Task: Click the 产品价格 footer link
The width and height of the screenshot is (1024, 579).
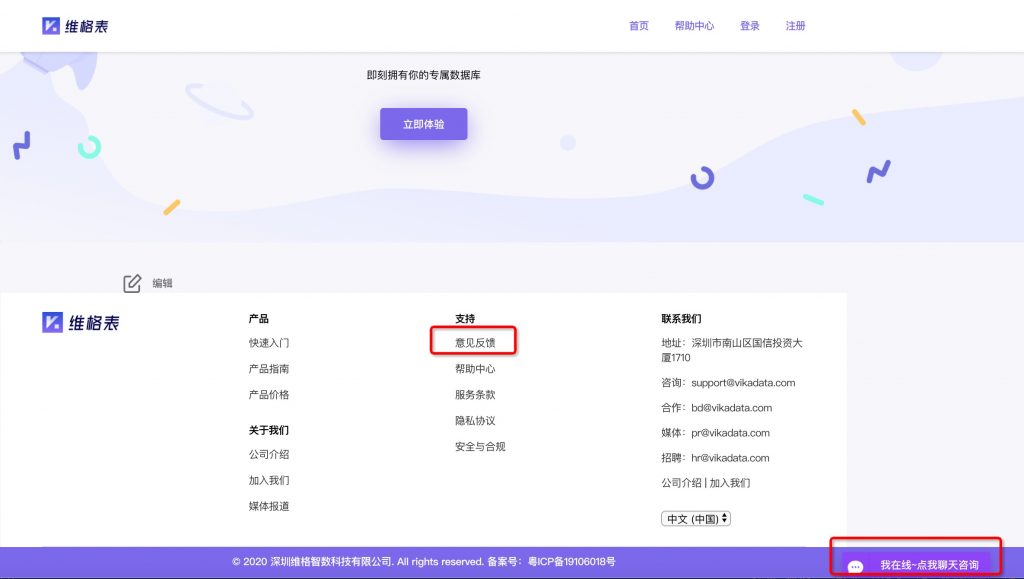Action: coord(269,395)
